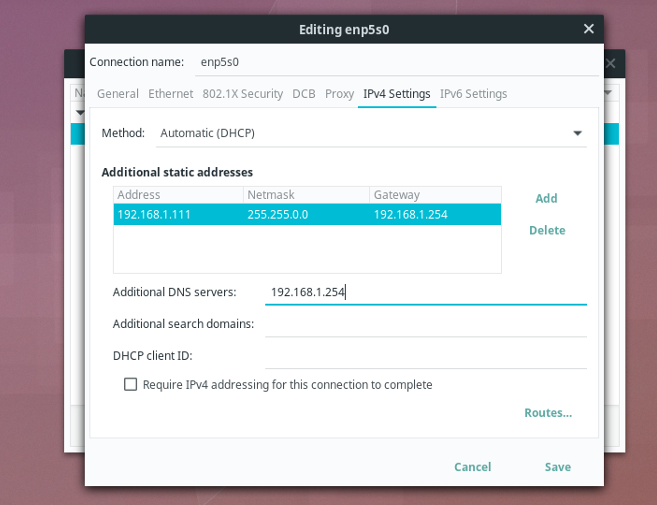The image size is (657, 505).
Task: Click the Connection name field enp5s0
Action: click(397, 62)
